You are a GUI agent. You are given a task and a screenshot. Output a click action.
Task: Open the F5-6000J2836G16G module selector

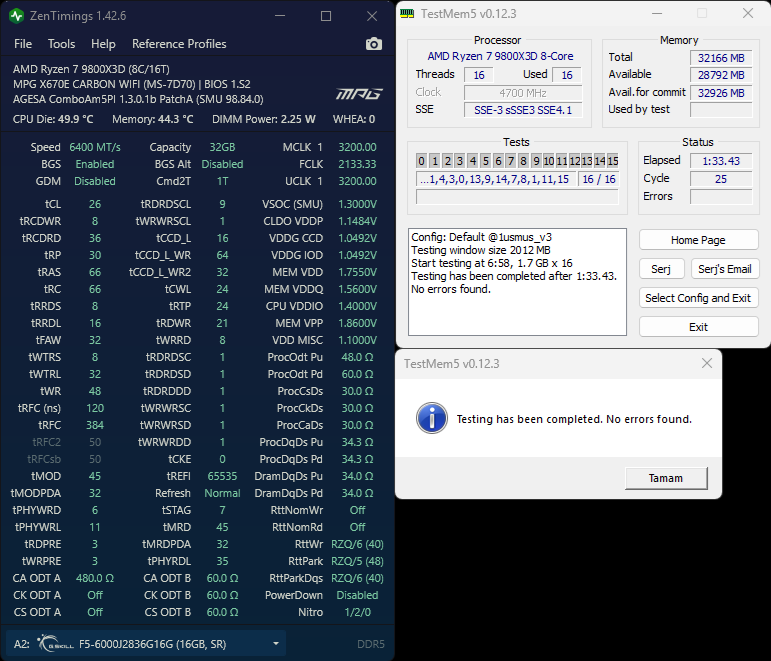147,644
